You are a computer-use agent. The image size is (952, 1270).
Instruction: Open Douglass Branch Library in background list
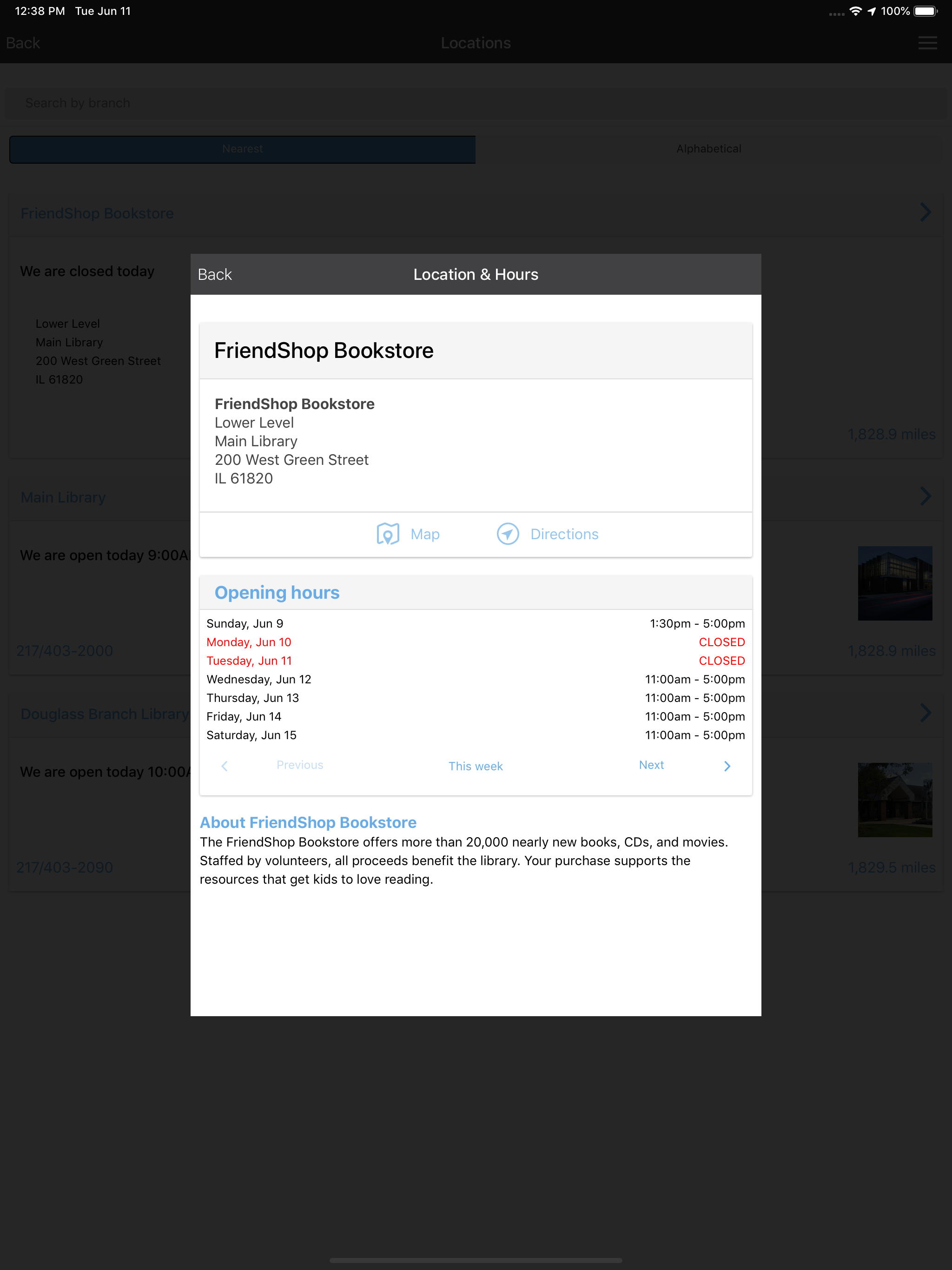(105, 714)
